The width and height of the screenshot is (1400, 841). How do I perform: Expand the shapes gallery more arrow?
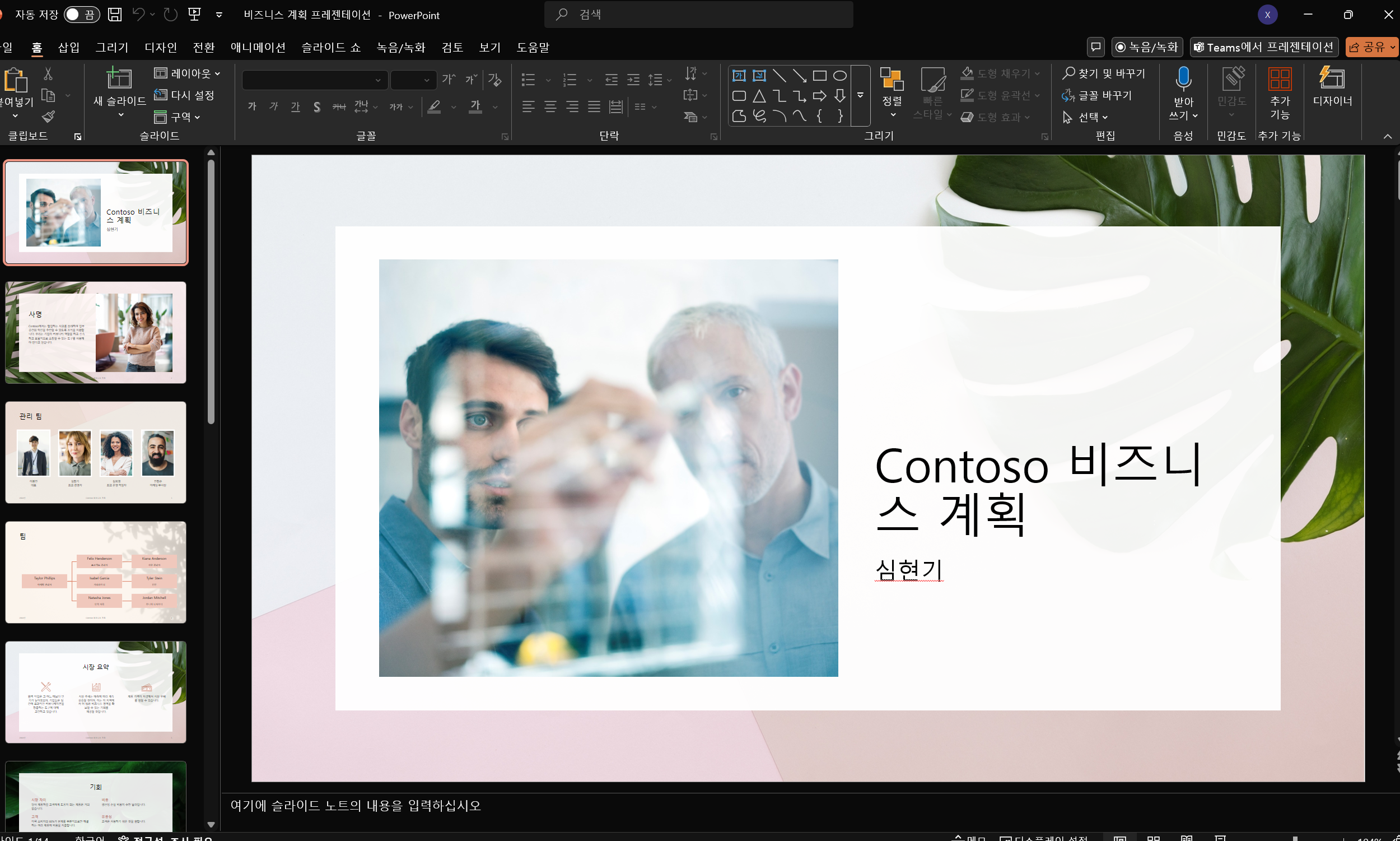click(860, 95)
